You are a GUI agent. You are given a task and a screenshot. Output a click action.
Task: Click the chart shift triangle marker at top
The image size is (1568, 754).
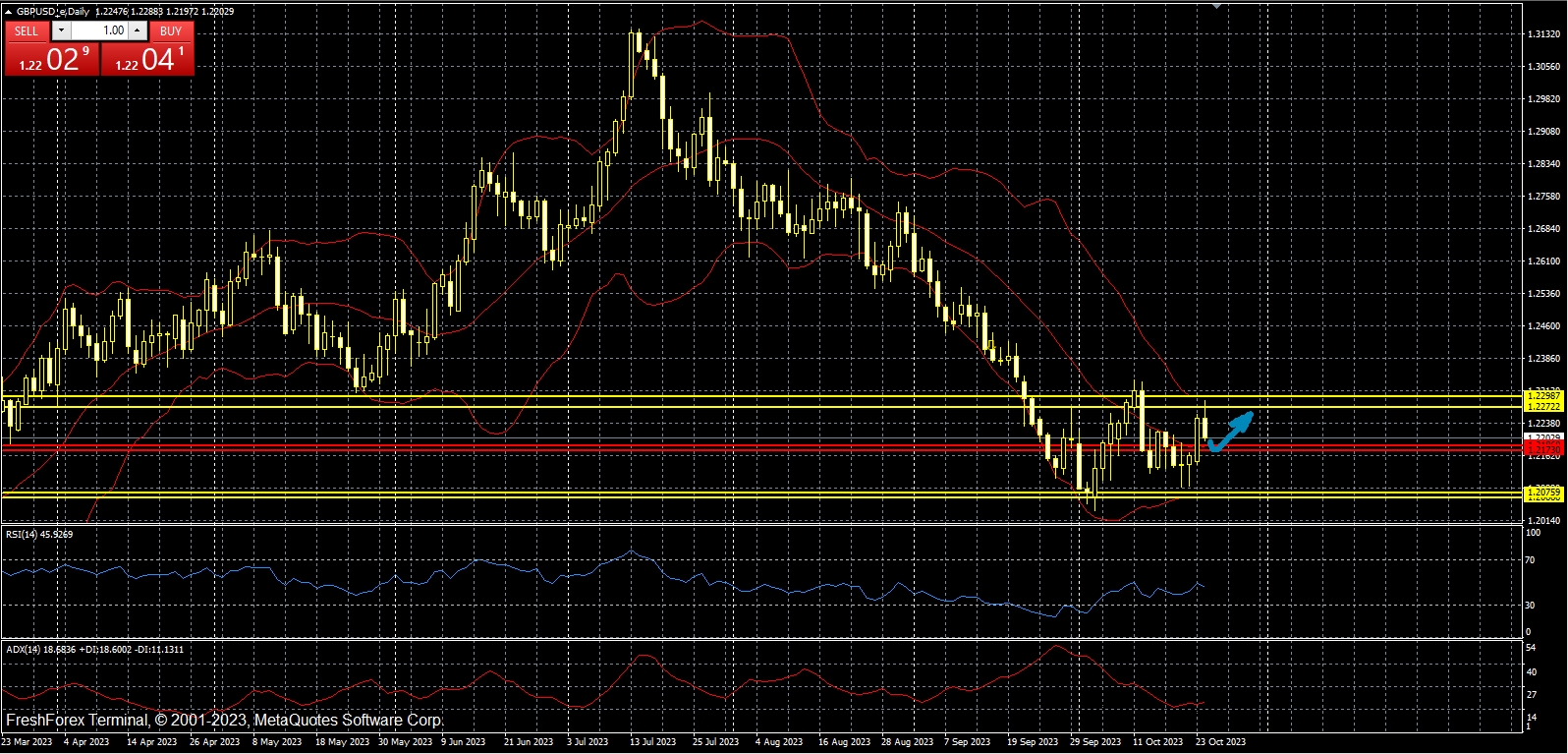click(1217, 5)
